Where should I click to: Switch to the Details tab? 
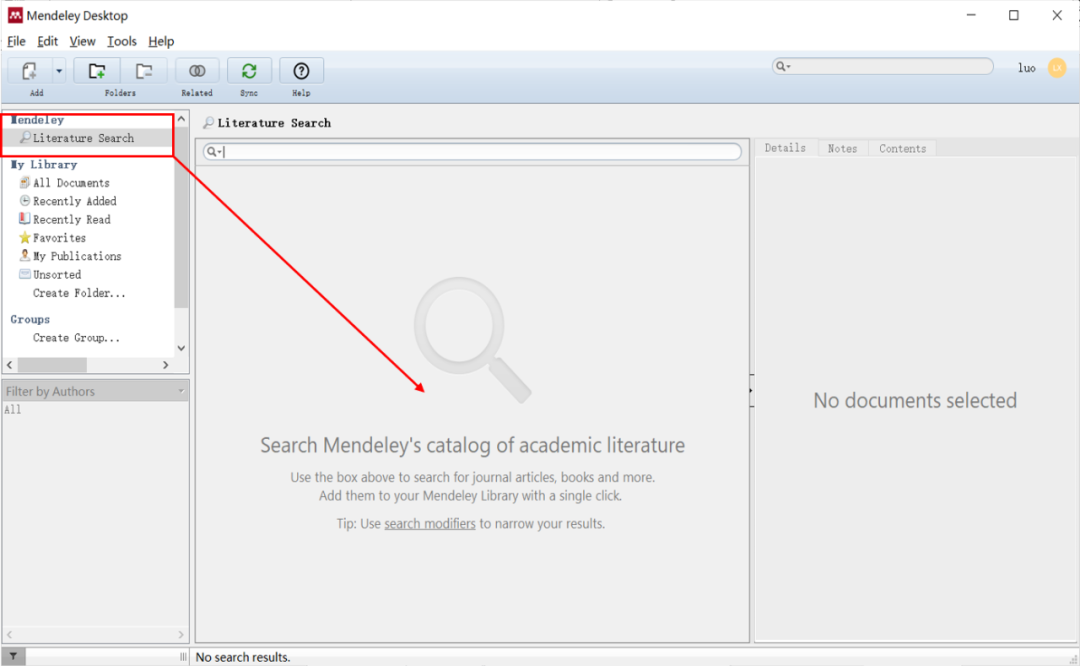pyautogui.click(x=785, y=148)
